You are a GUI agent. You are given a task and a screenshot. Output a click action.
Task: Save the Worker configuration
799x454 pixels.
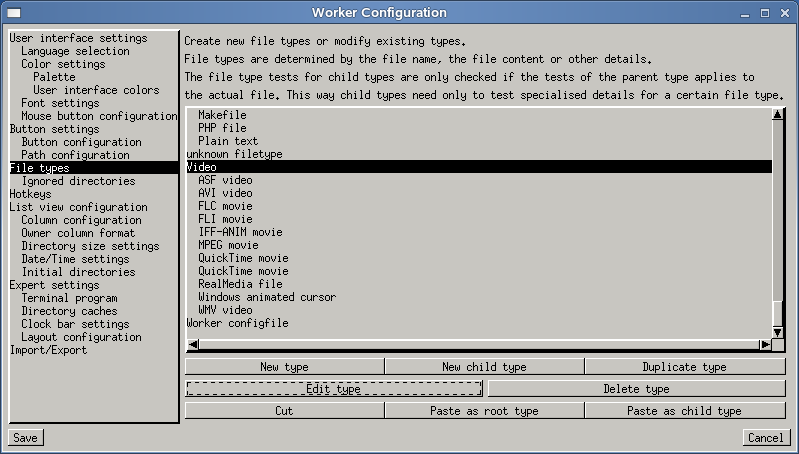[x=25, y=438]
